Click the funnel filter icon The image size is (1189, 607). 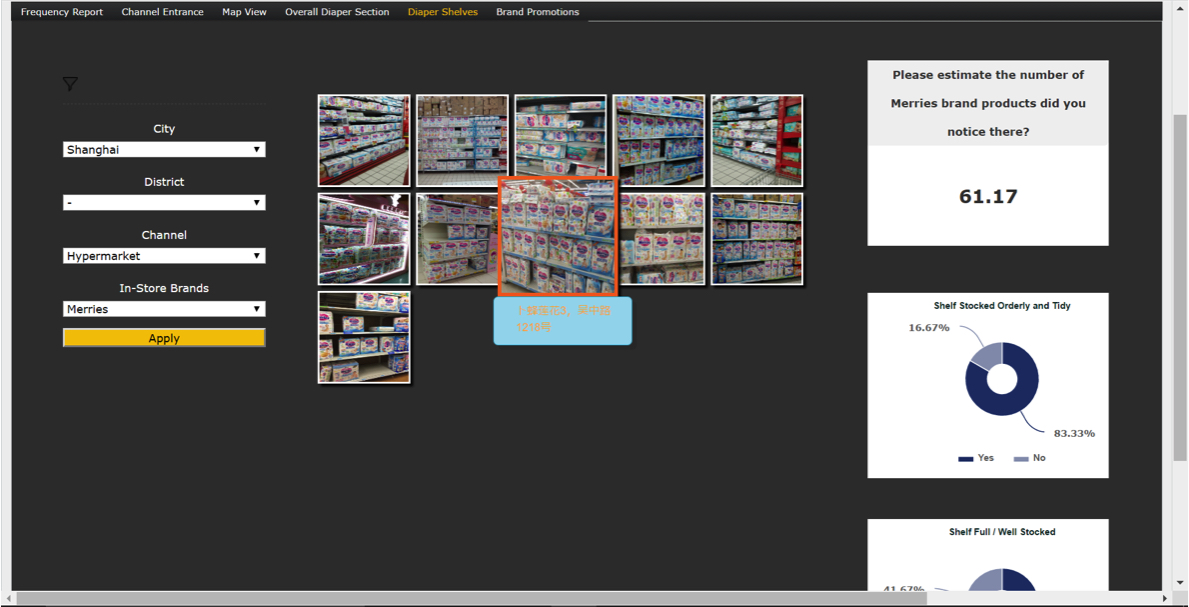coord(71,83)
